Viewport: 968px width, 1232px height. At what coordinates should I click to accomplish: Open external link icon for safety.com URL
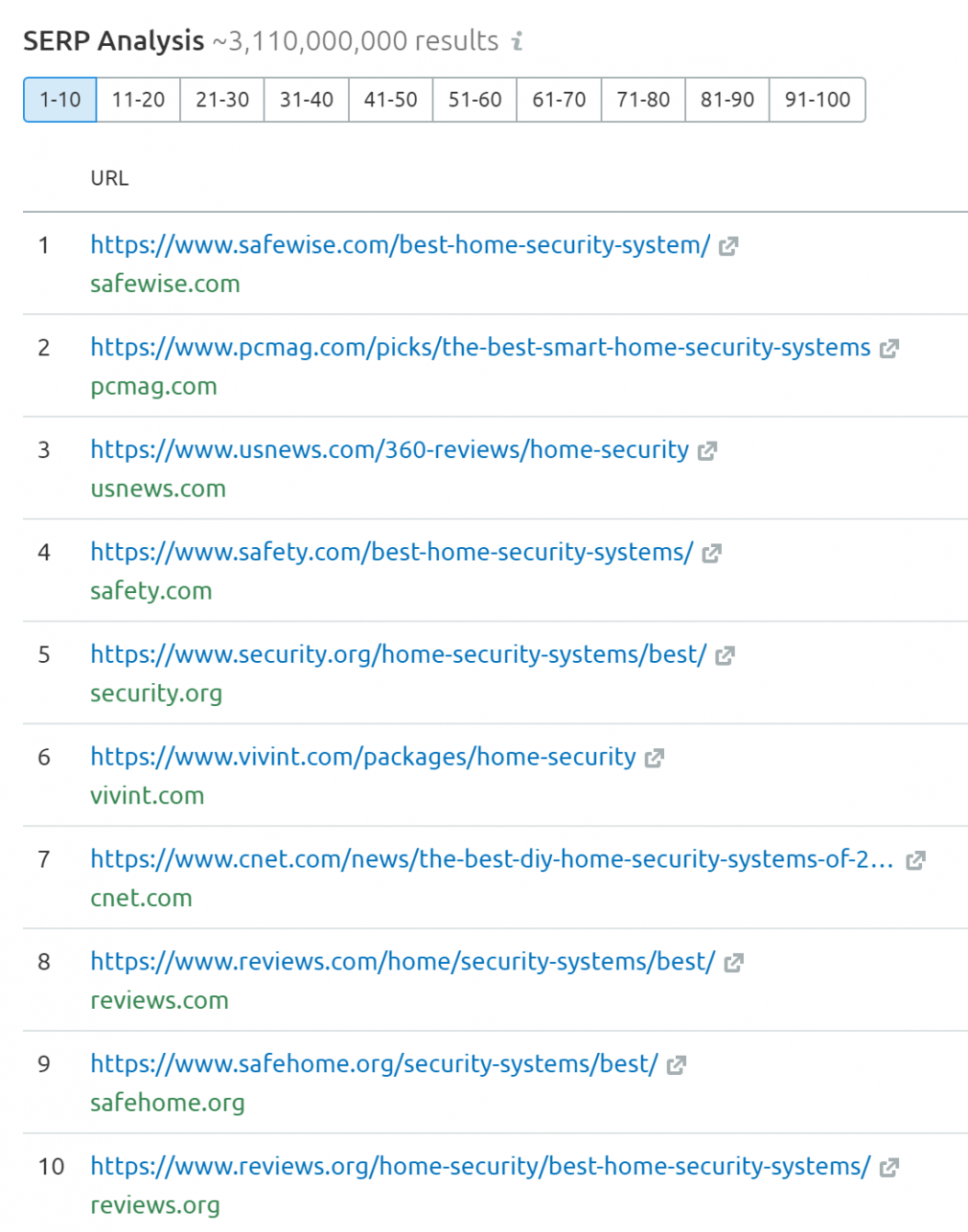(711, 554)
